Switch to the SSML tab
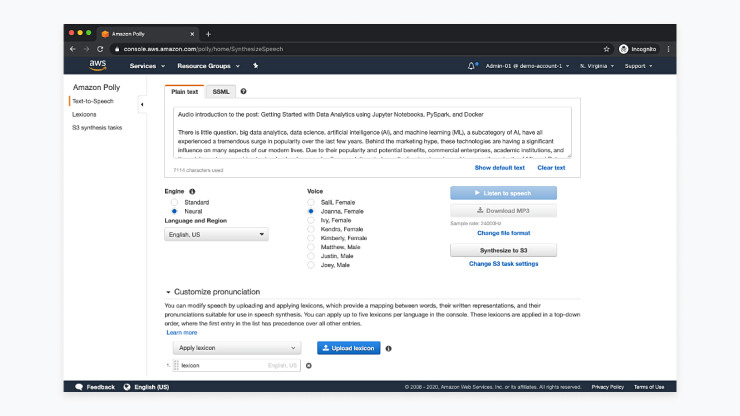The height and width of the screenshot is (416, 740). (220, 92)
